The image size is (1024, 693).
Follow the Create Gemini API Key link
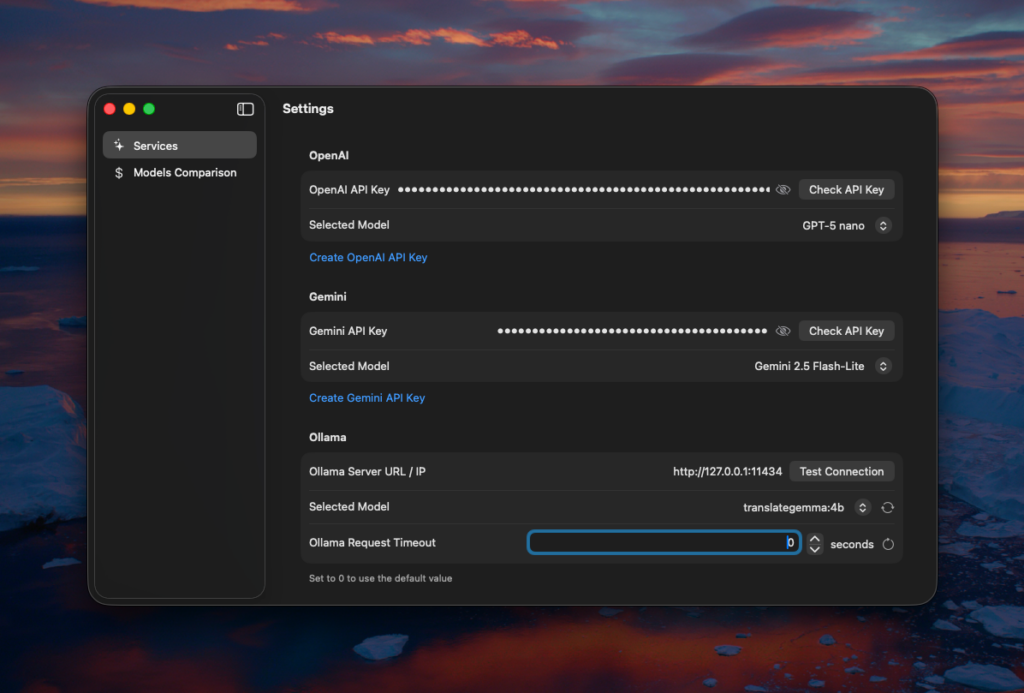367,398
